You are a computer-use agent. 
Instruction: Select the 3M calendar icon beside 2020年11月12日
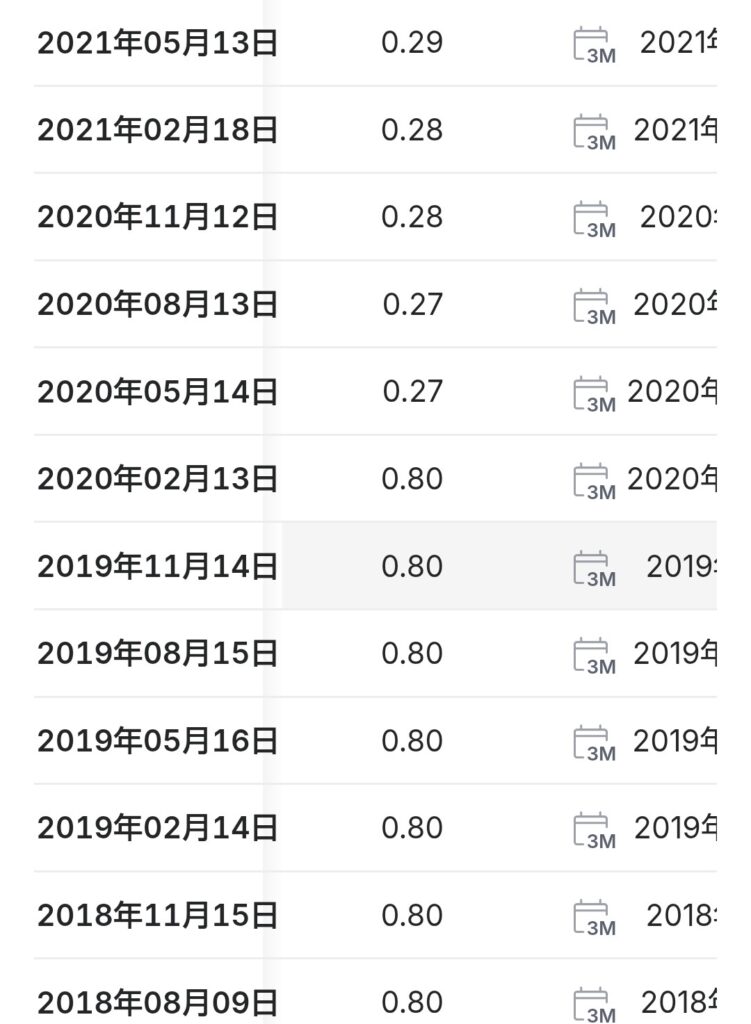click(593, 220)
